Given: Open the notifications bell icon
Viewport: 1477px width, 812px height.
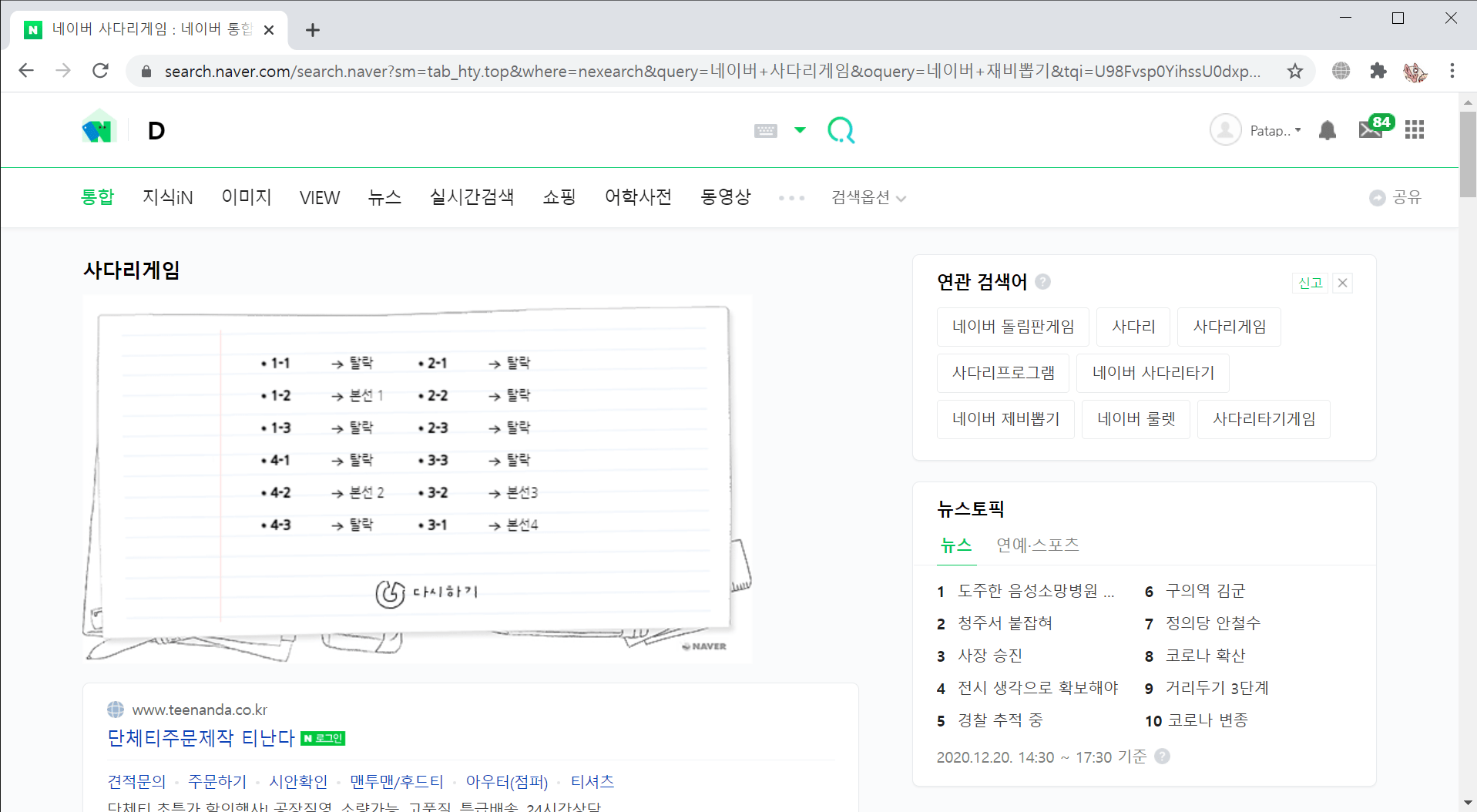Looking at the screenshot, I should (x=1327, y=130).
